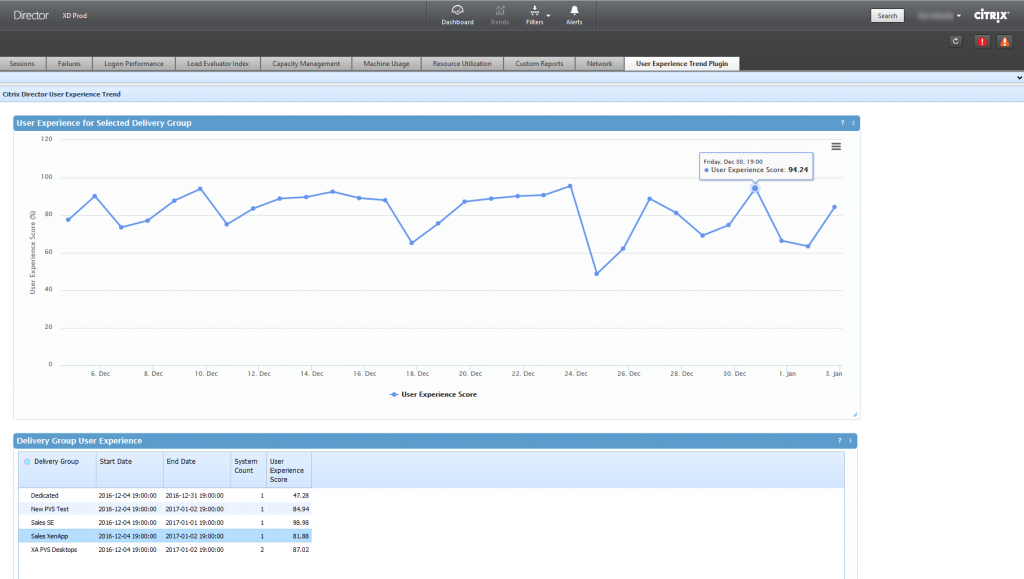1024x579 pixels.
Task: Collapse the User Experience chart panel
Action: [x=853, y=123]
